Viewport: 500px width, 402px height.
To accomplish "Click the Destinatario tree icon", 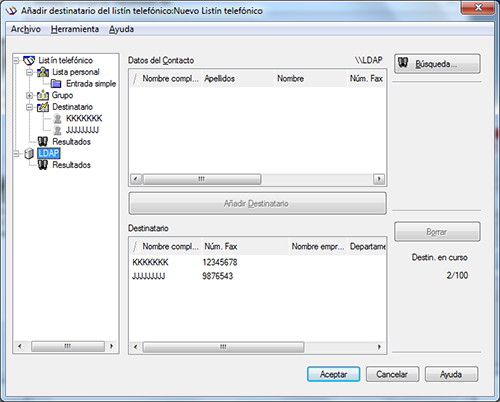I will [x=43, y=107].
